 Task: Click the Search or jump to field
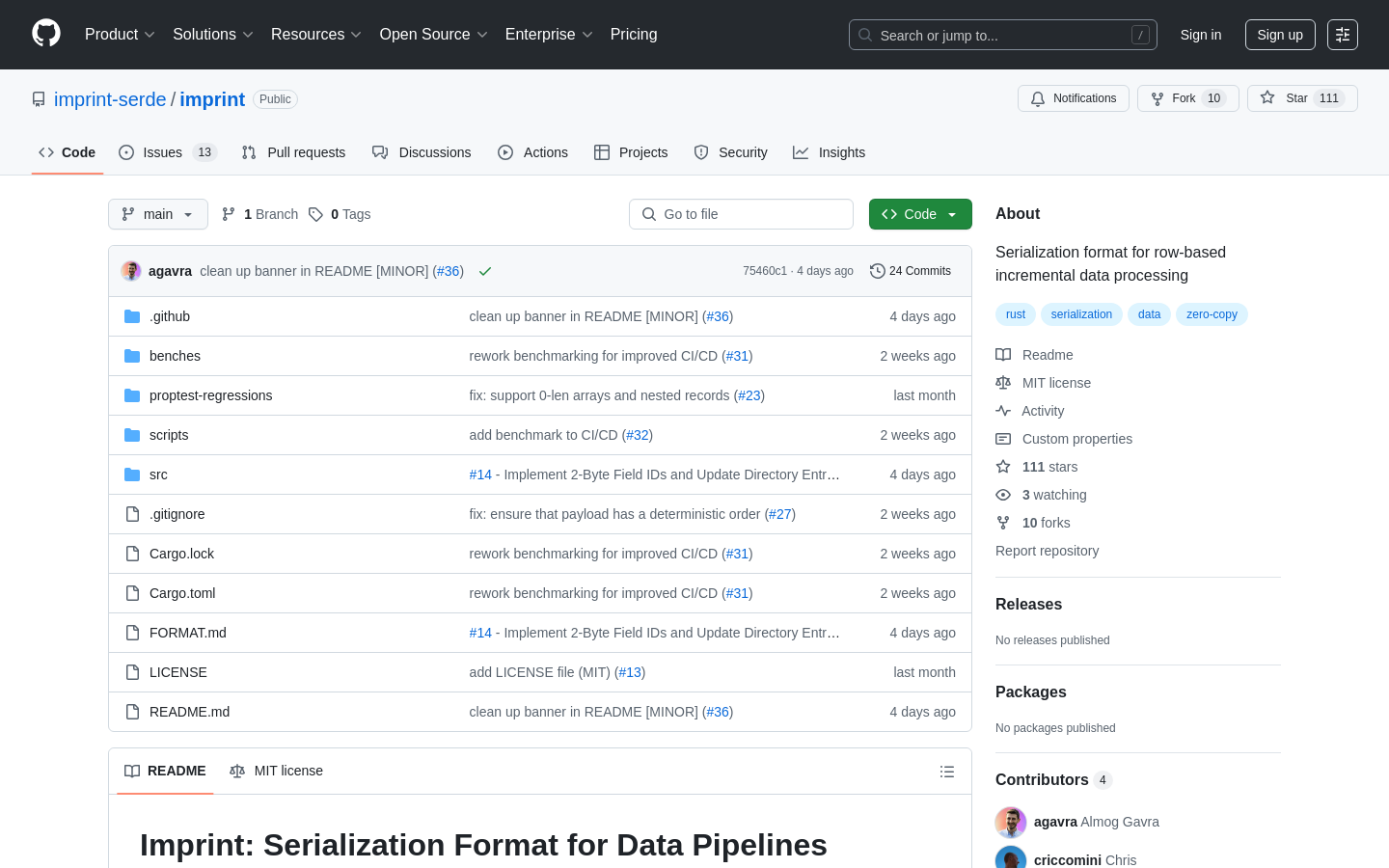1003,35
